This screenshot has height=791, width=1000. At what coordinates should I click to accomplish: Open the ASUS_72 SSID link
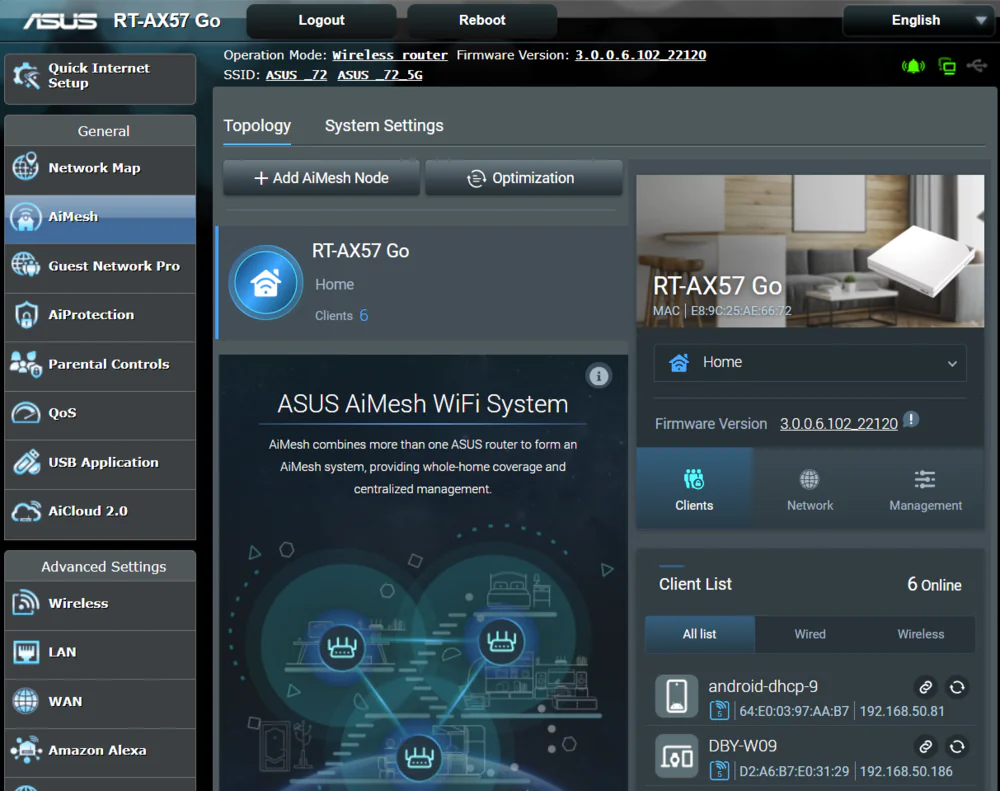point(297,75)
